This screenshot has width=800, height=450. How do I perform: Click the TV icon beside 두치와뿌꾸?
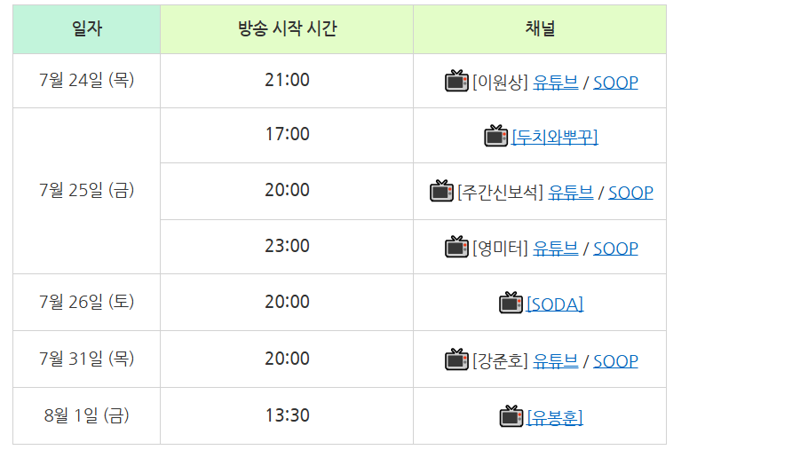pyautogui.click(x=496, y=135)
